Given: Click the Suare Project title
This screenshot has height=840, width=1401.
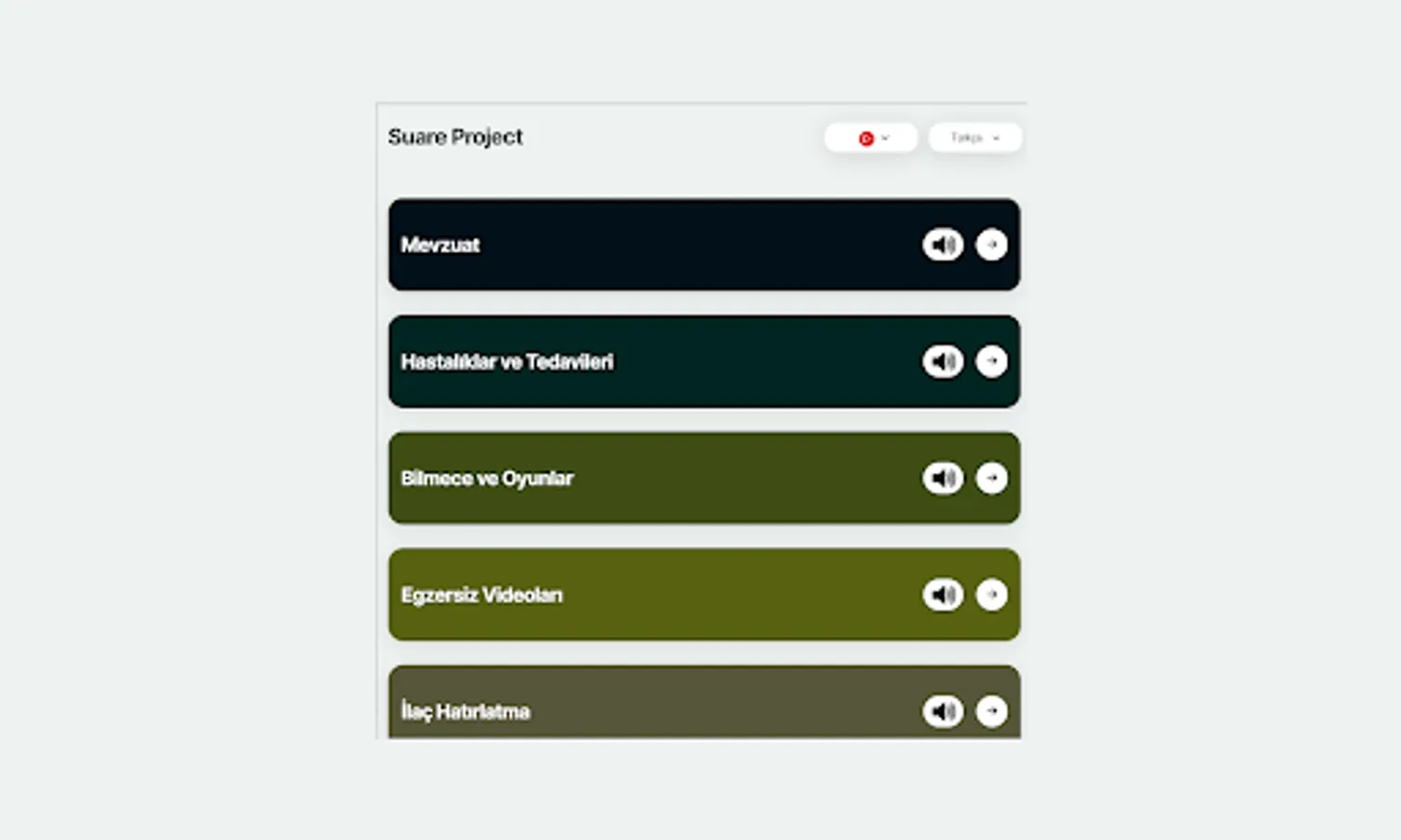Looking at the screenshot, I should (x=455, y=136).
